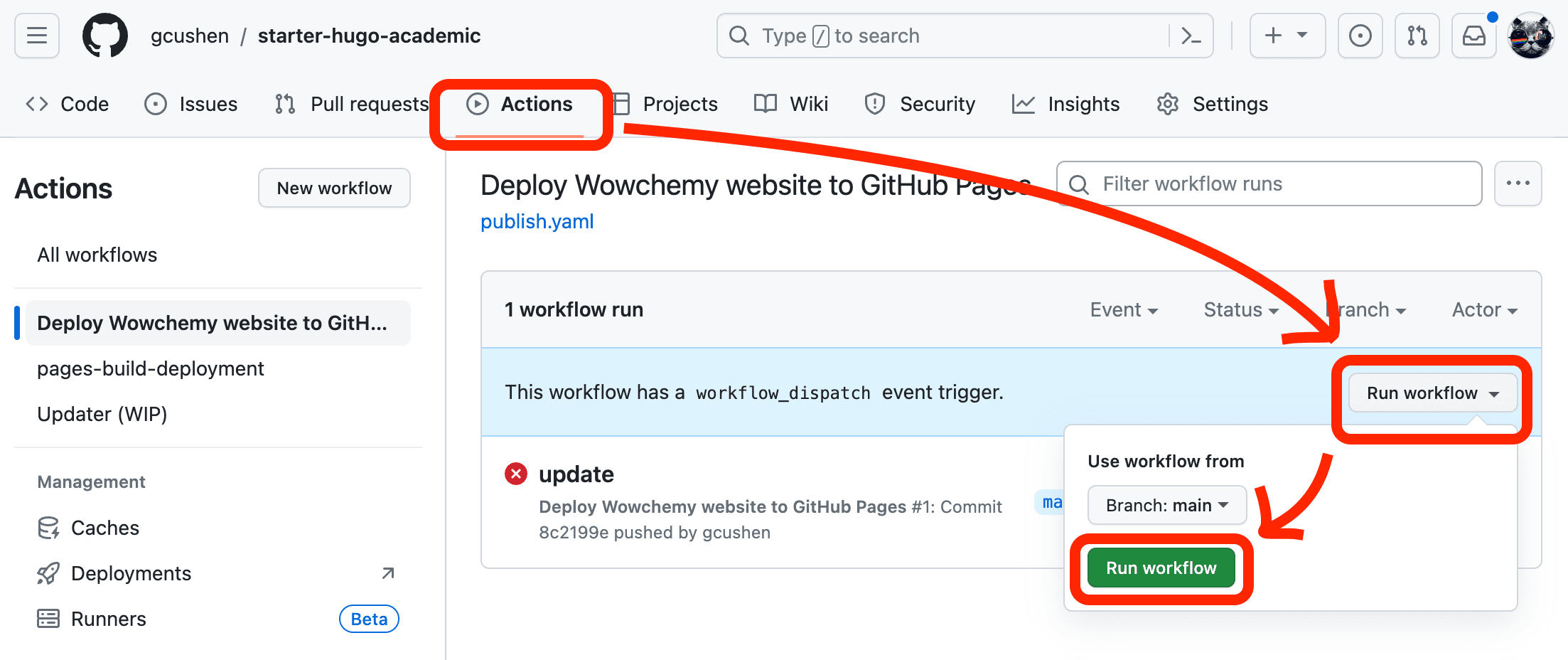Click the New workflow button
The image size is (1568, 660).
334,188
